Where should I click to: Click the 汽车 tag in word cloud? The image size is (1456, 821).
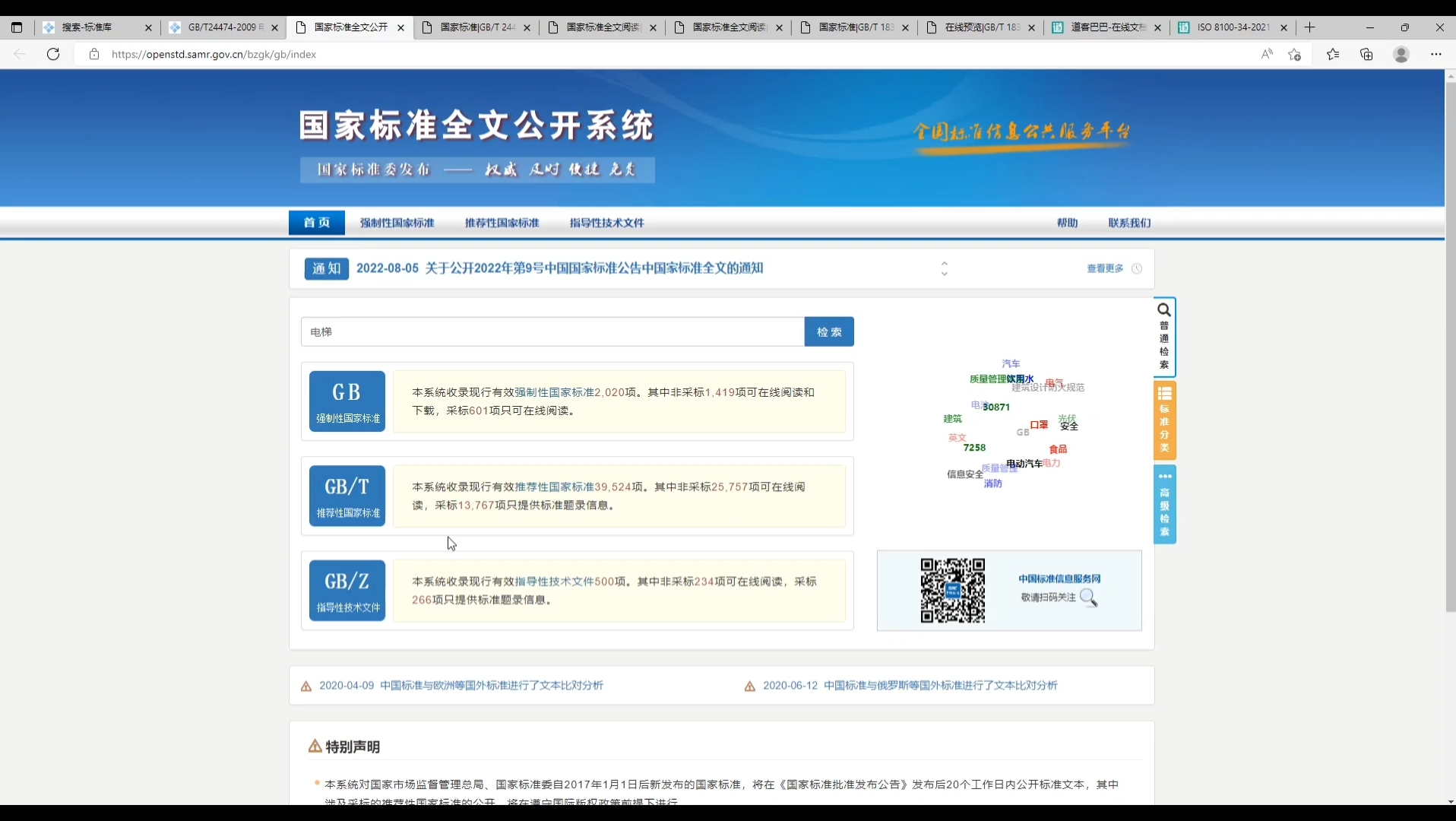point(1011,364)
